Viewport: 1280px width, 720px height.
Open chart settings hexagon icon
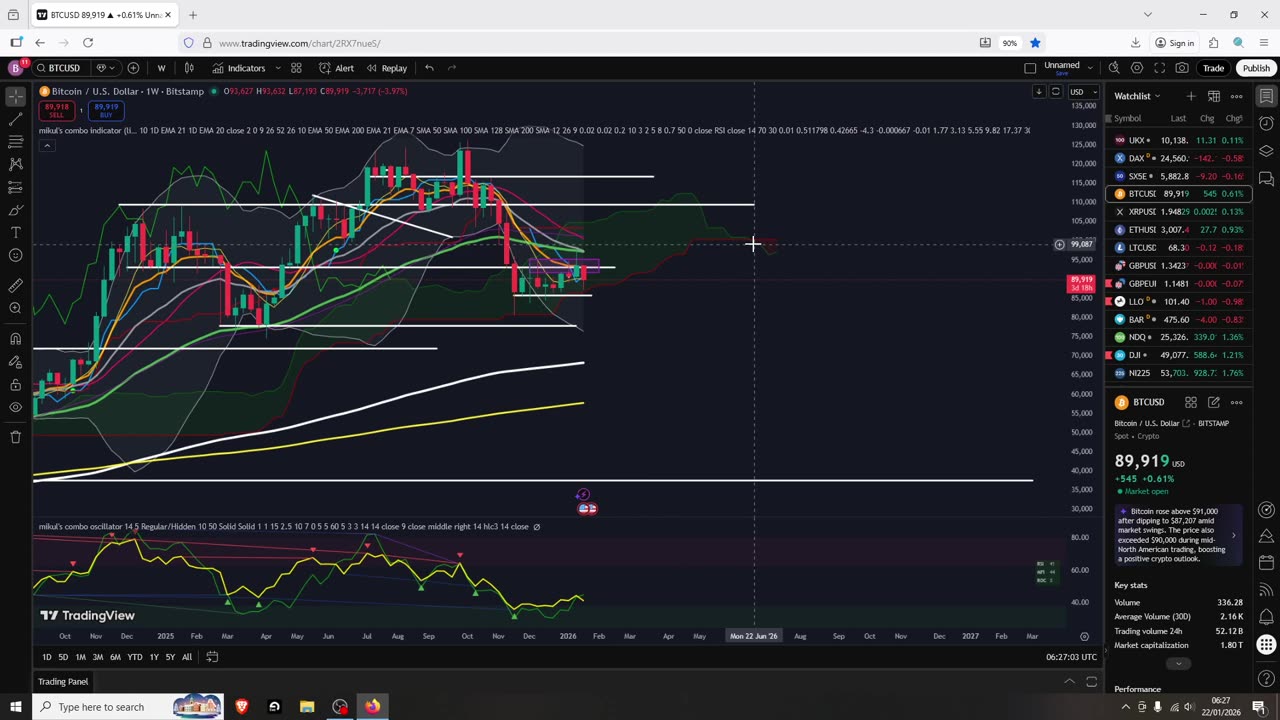[x=1137, y=68]
